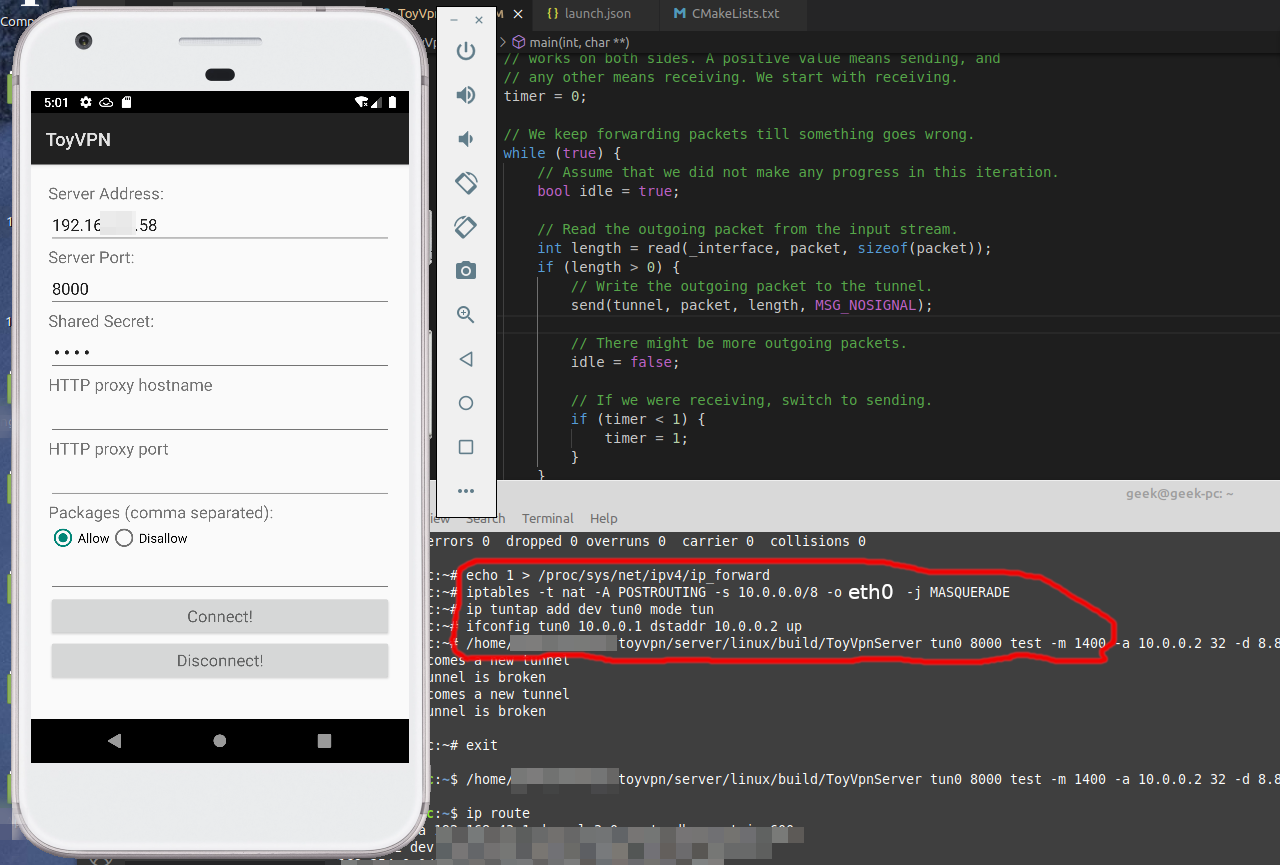
Task: Select the Allow packages radio button
Action: (x=62, y=538)
